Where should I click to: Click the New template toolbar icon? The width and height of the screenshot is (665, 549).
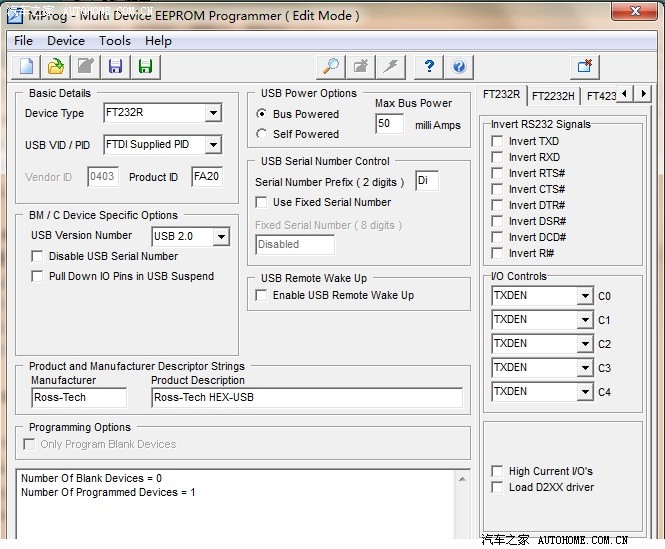(25, 67)
